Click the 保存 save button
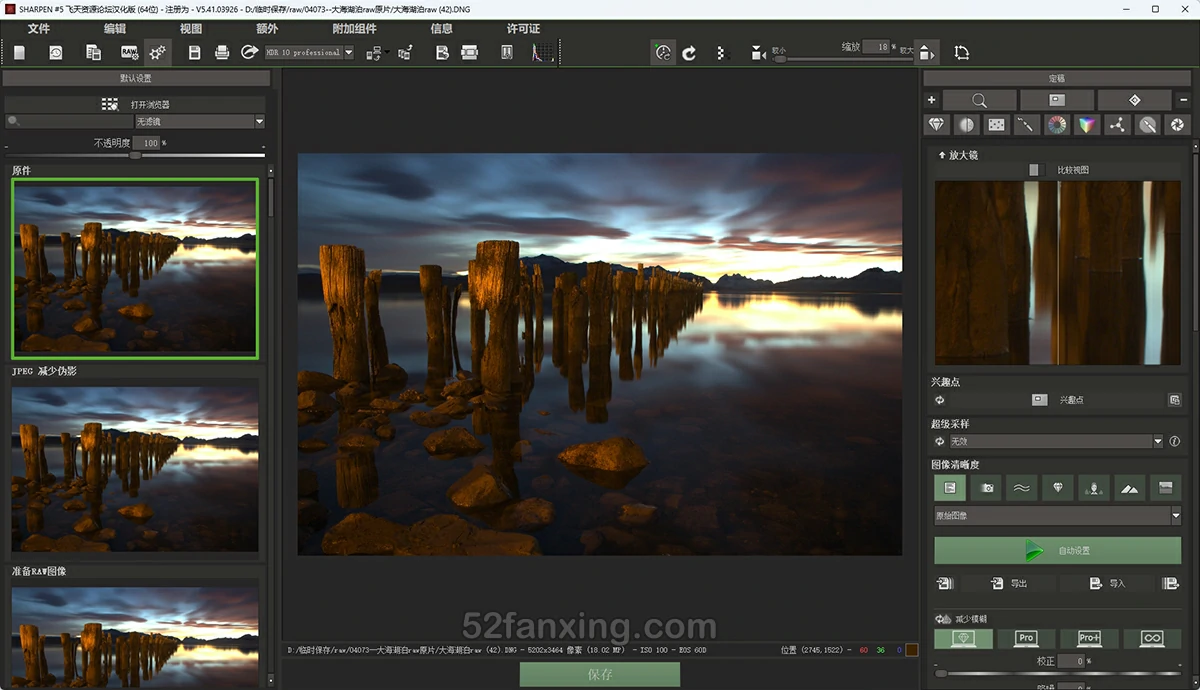Viewport: 1200px width, 690px height. [600, 675]
